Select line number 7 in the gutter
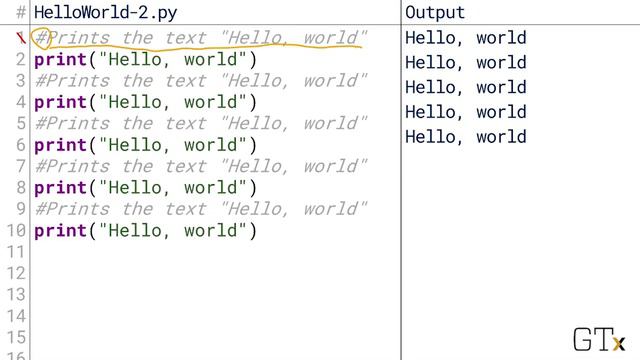Image resolution: width=640 pixels, height=360 pixels. 20,166
